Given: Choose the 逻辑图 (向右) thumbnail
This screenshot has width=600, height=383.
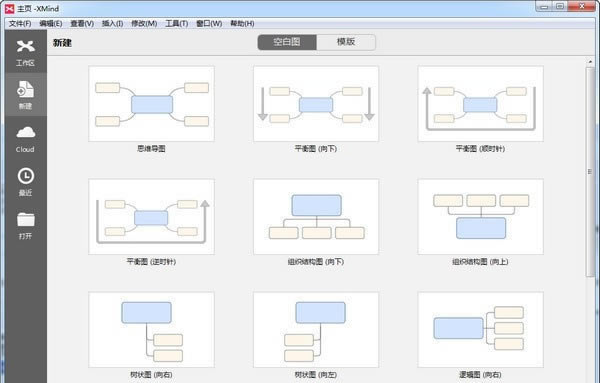Looking at the screenshot, I should [x=481, y=330].
